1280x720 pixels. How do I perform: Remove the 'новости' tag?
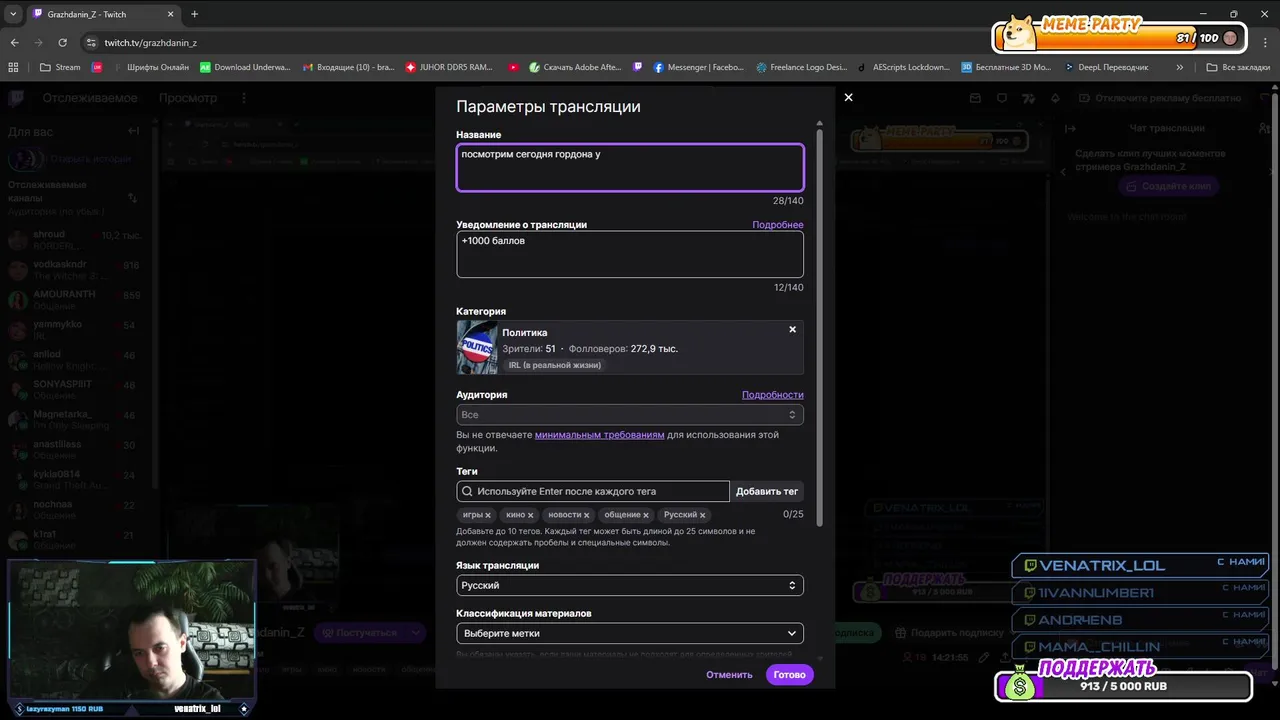pos(588,515)
